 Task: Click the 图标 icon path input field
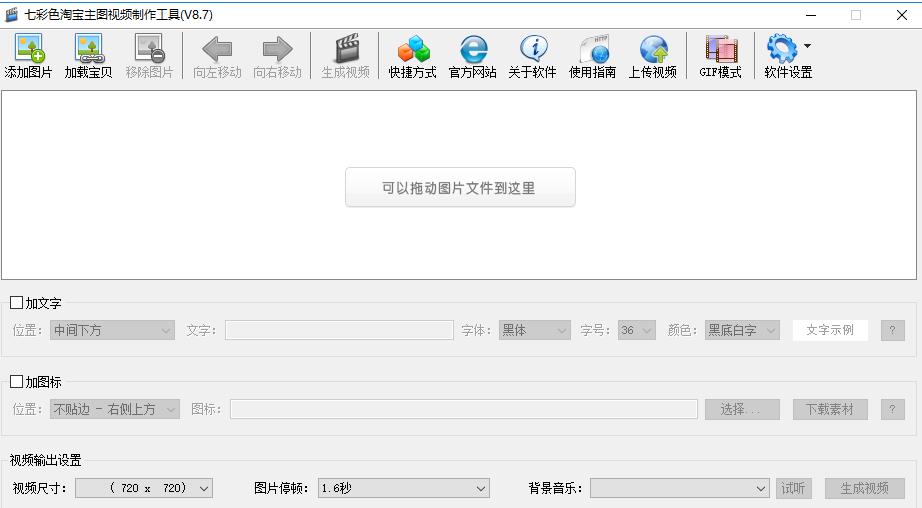point(464,409)
